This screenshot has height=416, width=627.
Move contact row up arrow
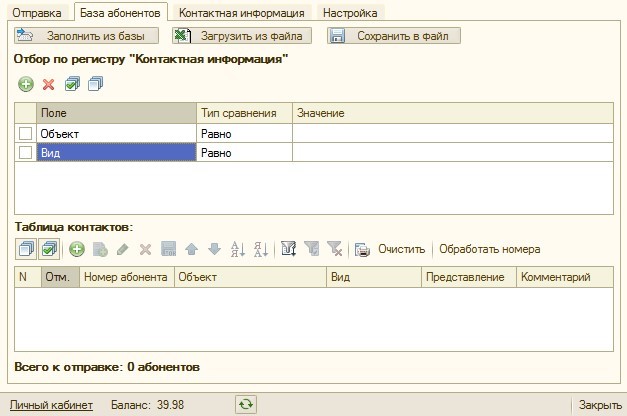click(x=192, y=249)
